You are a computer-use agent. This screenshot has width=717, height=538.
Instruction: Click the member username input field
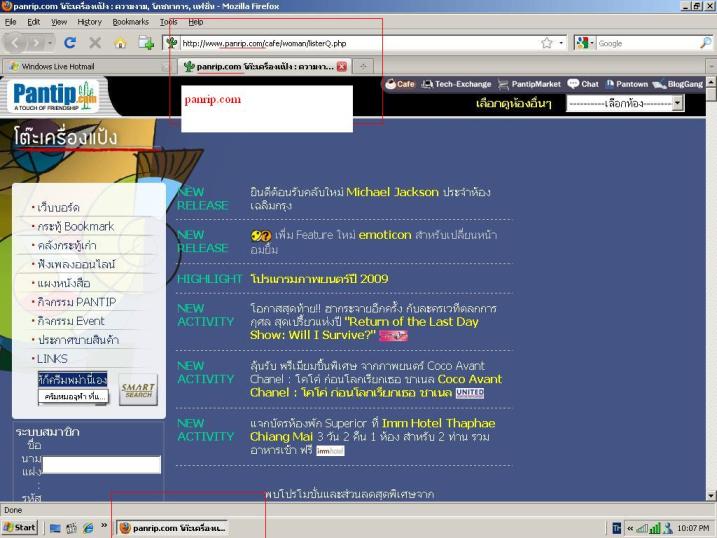click(x=102, y=465)
